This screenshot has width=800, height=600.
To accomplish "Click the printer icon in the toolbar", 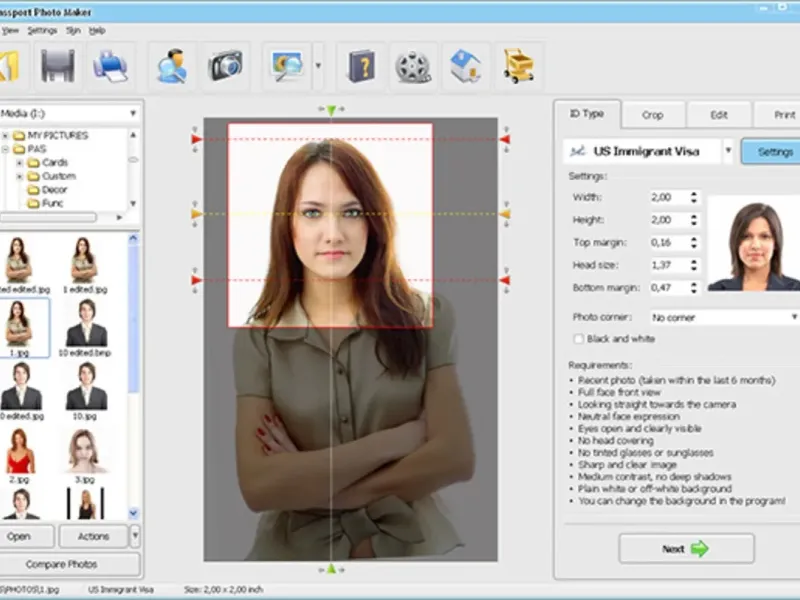I will pyautogui.click(x=109, y=66).
